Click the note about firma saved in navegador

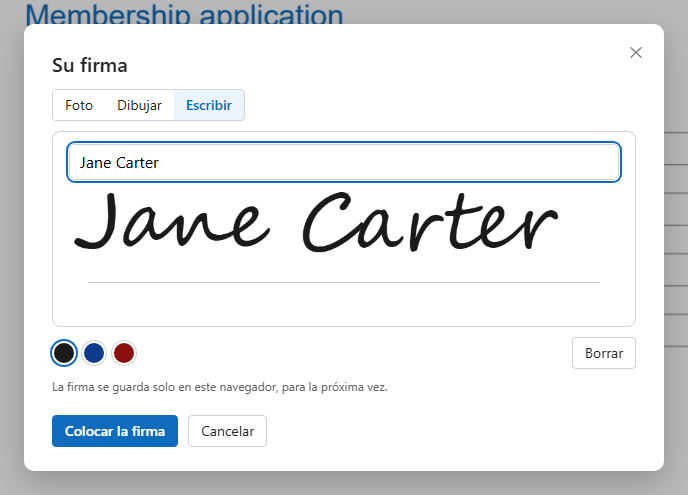point(219,387)
